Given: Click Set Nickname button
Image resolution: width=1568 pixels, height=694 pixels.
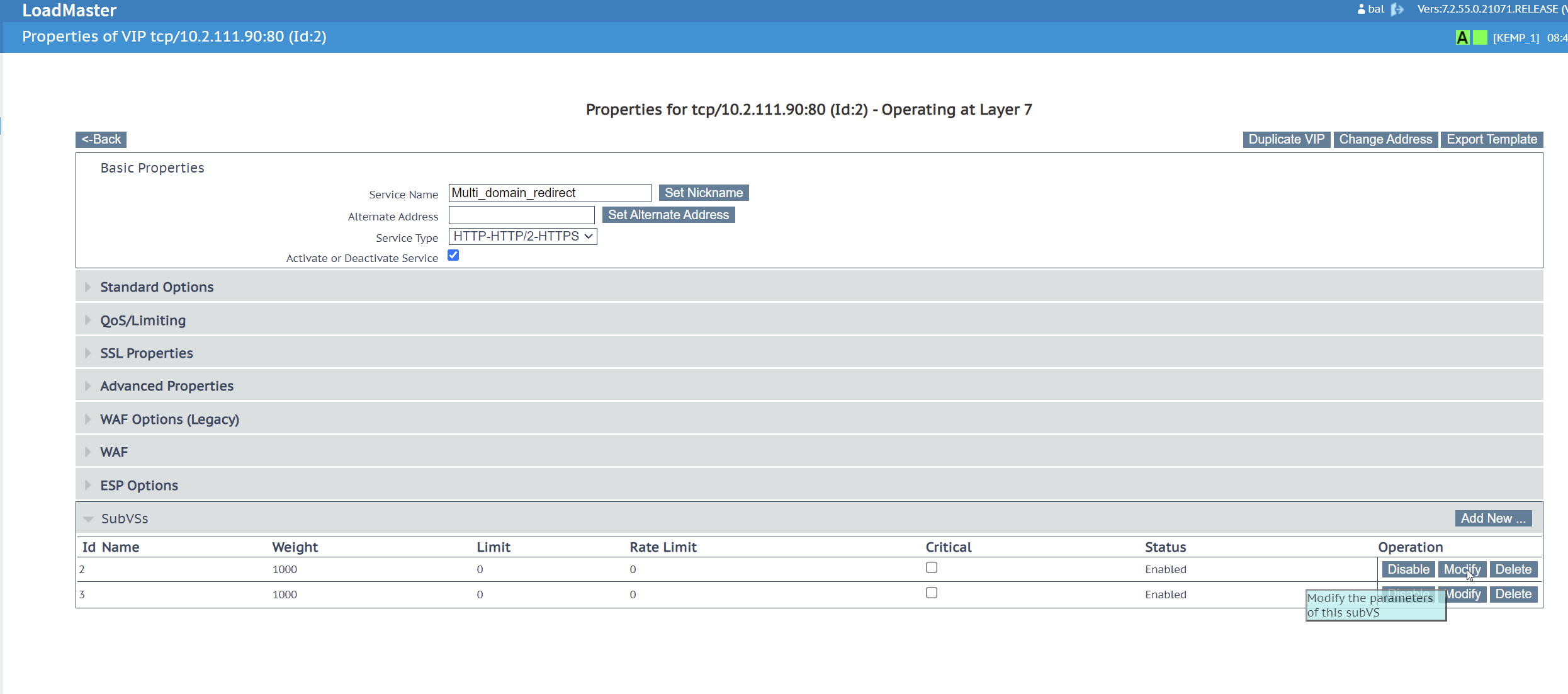Looking at the screenshot, I should [704, 193].
